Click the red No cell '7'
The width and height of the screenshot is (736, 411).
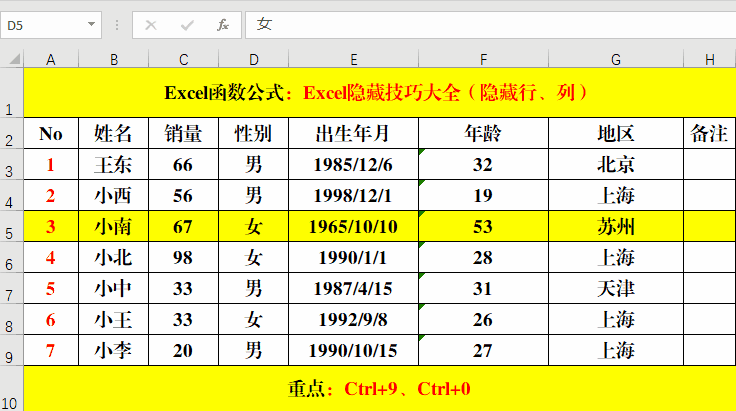tap(51, 350)
